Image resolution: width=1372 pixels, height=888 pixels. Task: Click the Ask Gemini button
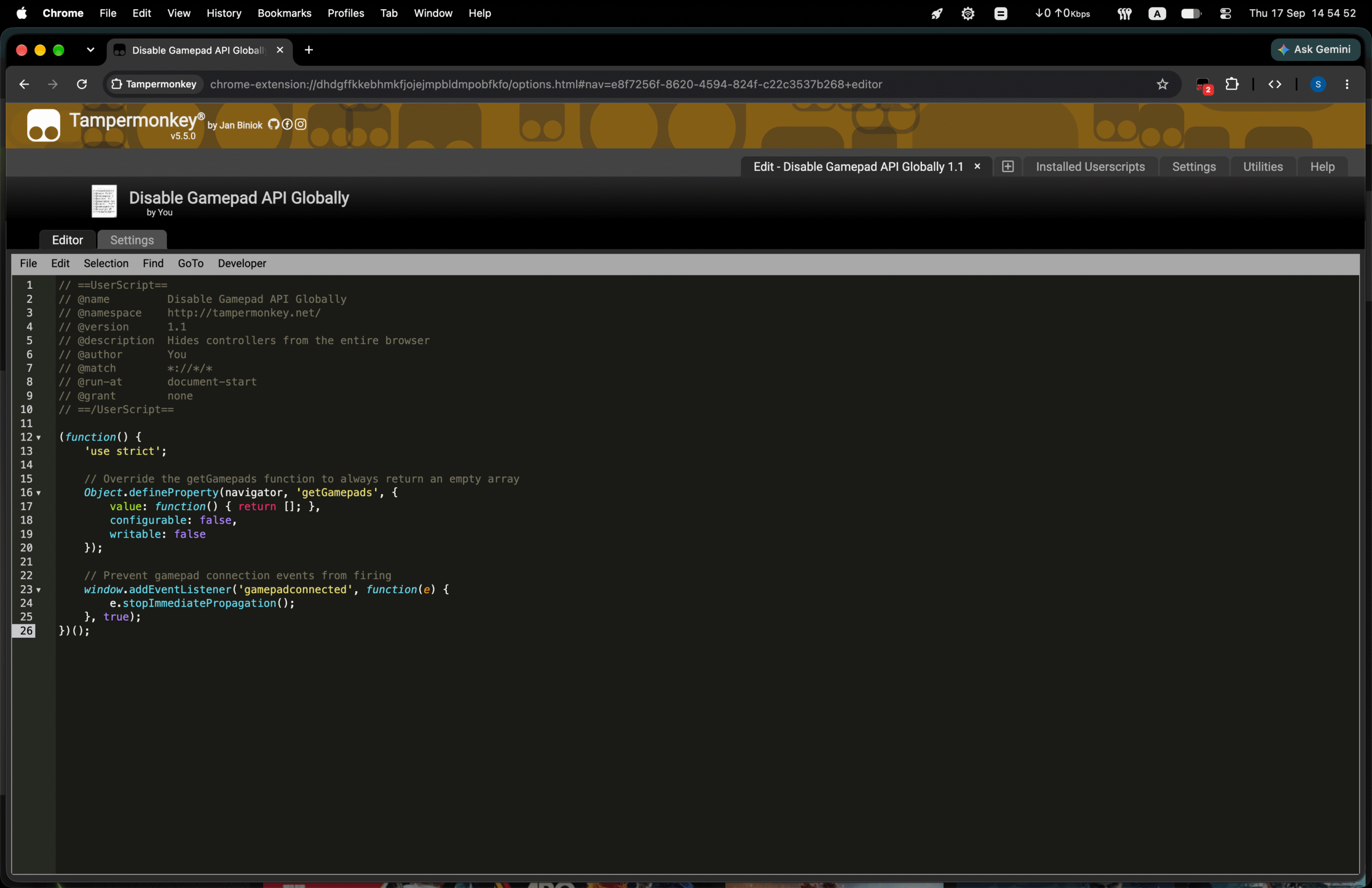tap(1316, 50)
